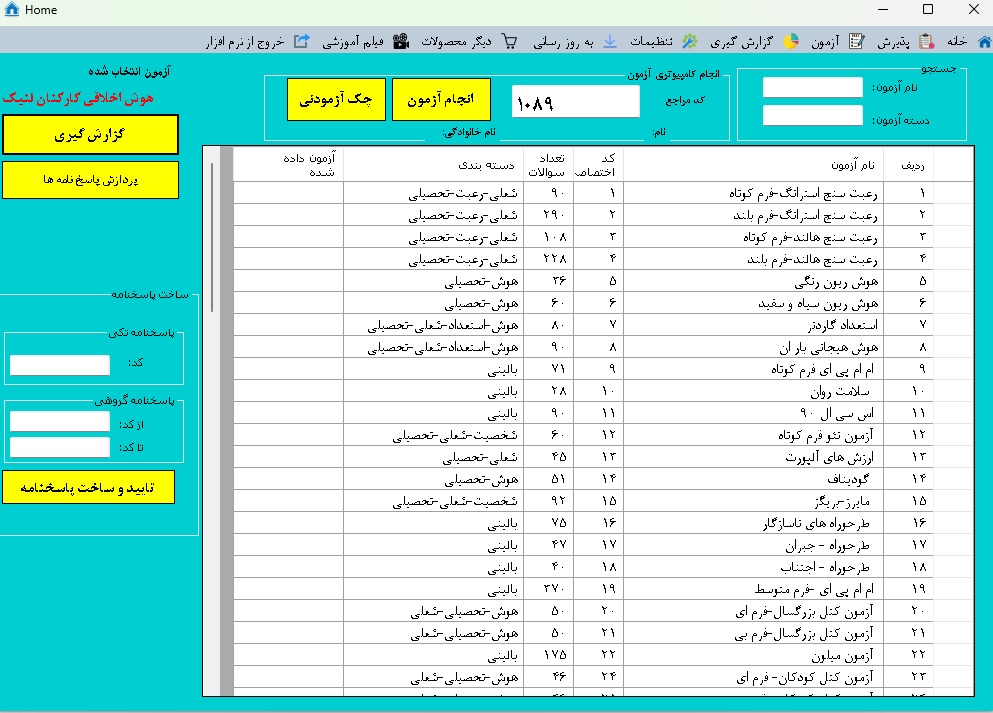Click the دسته آزمون search field
This screenshot has width=993, height=713.
(812, 116)
